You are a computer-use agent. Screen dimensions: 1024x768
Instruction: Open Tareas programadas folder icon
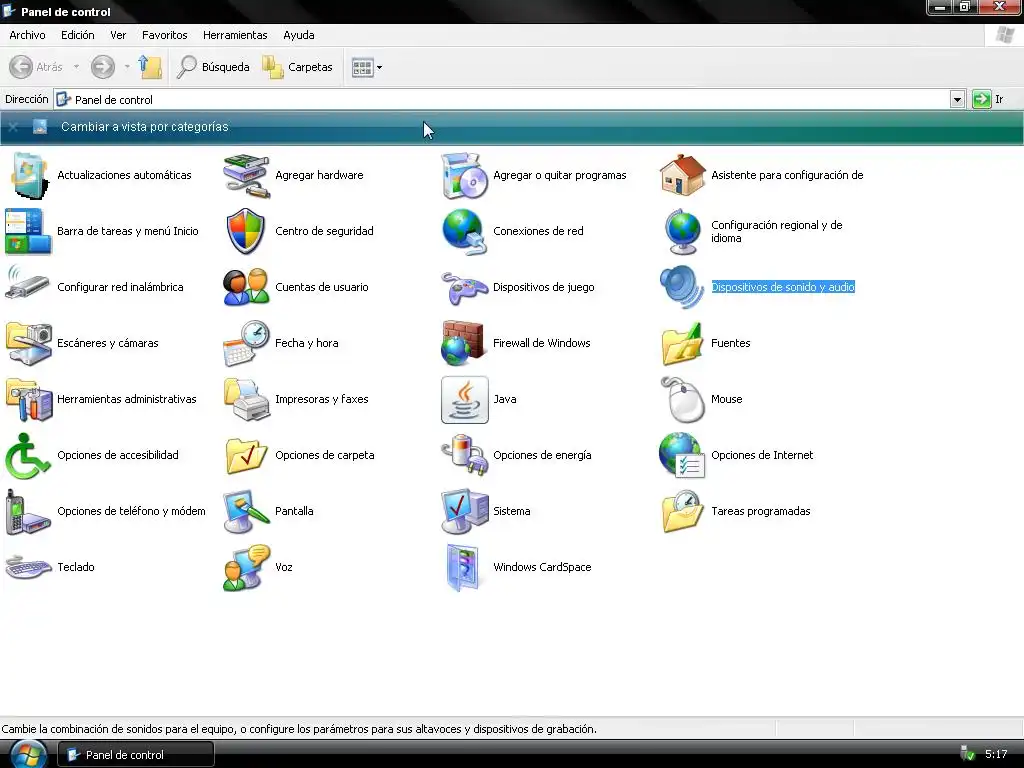tap(682, 511)
